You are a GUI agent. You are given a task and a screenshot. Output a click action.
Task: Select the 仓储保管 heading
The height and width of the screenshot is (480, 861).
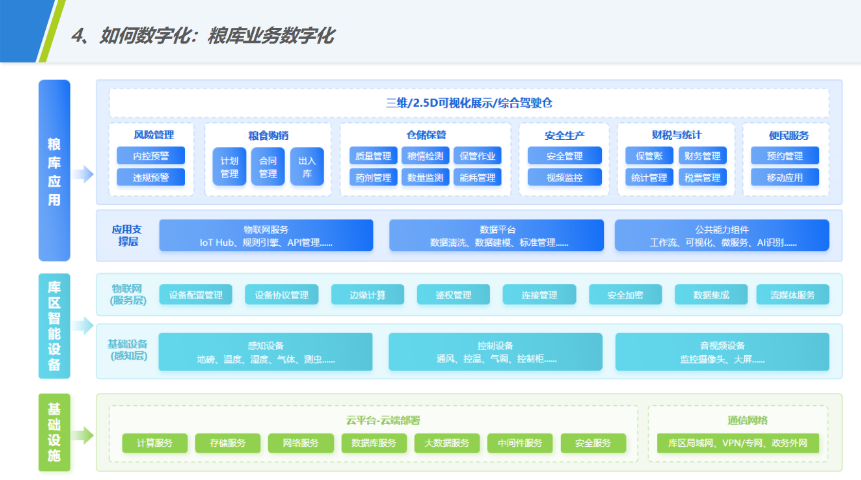point(426,135)
